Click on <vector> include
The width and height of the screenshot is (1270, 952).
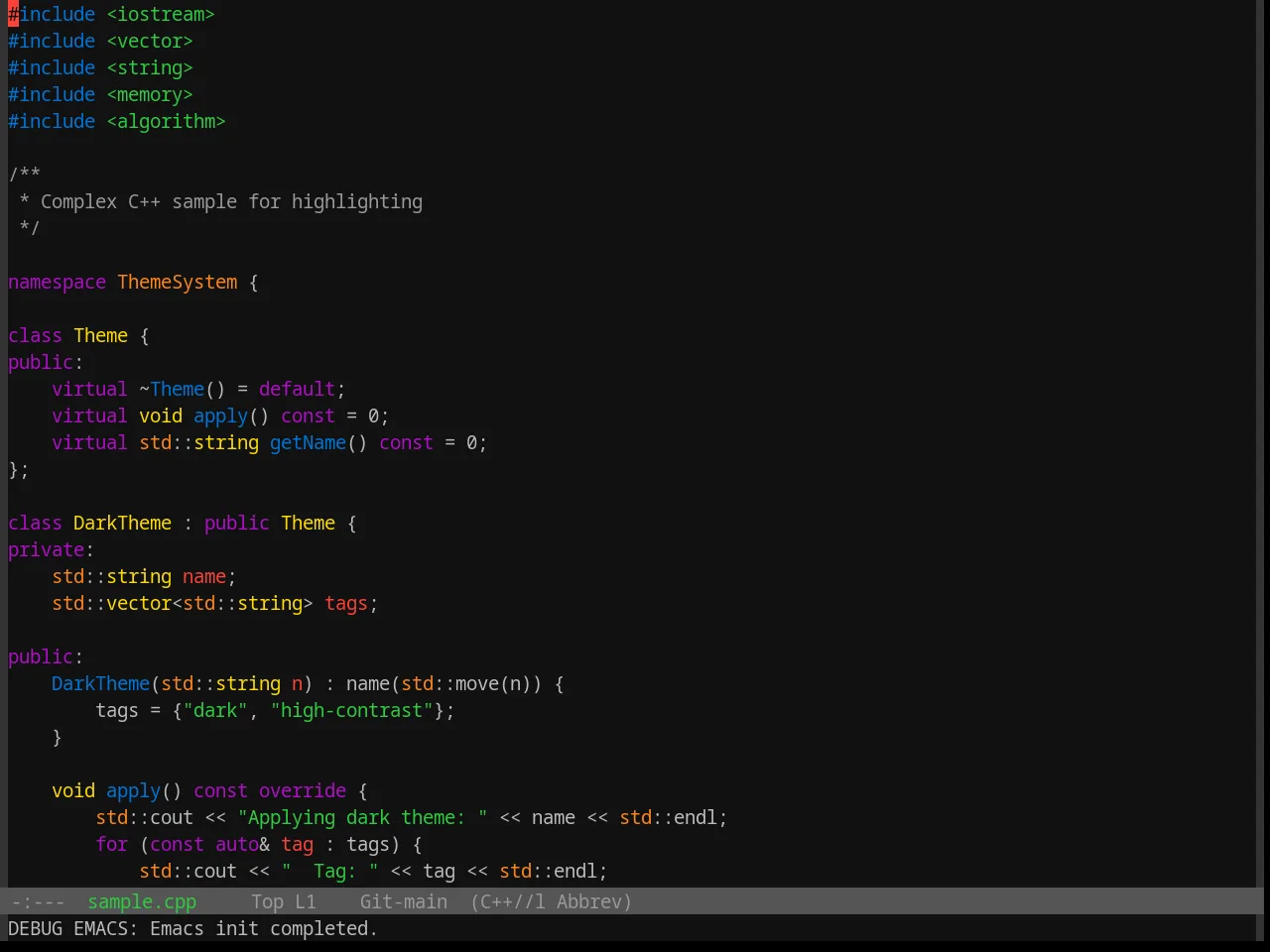[150, 41]
